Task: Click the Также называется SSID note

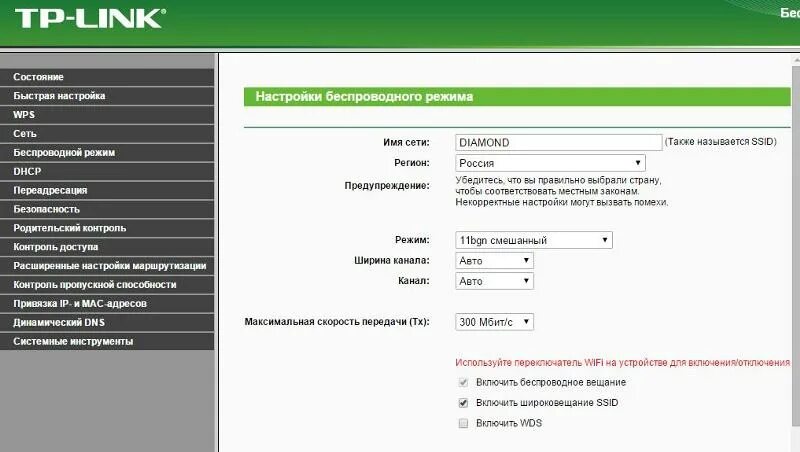Action: [720, 142]
